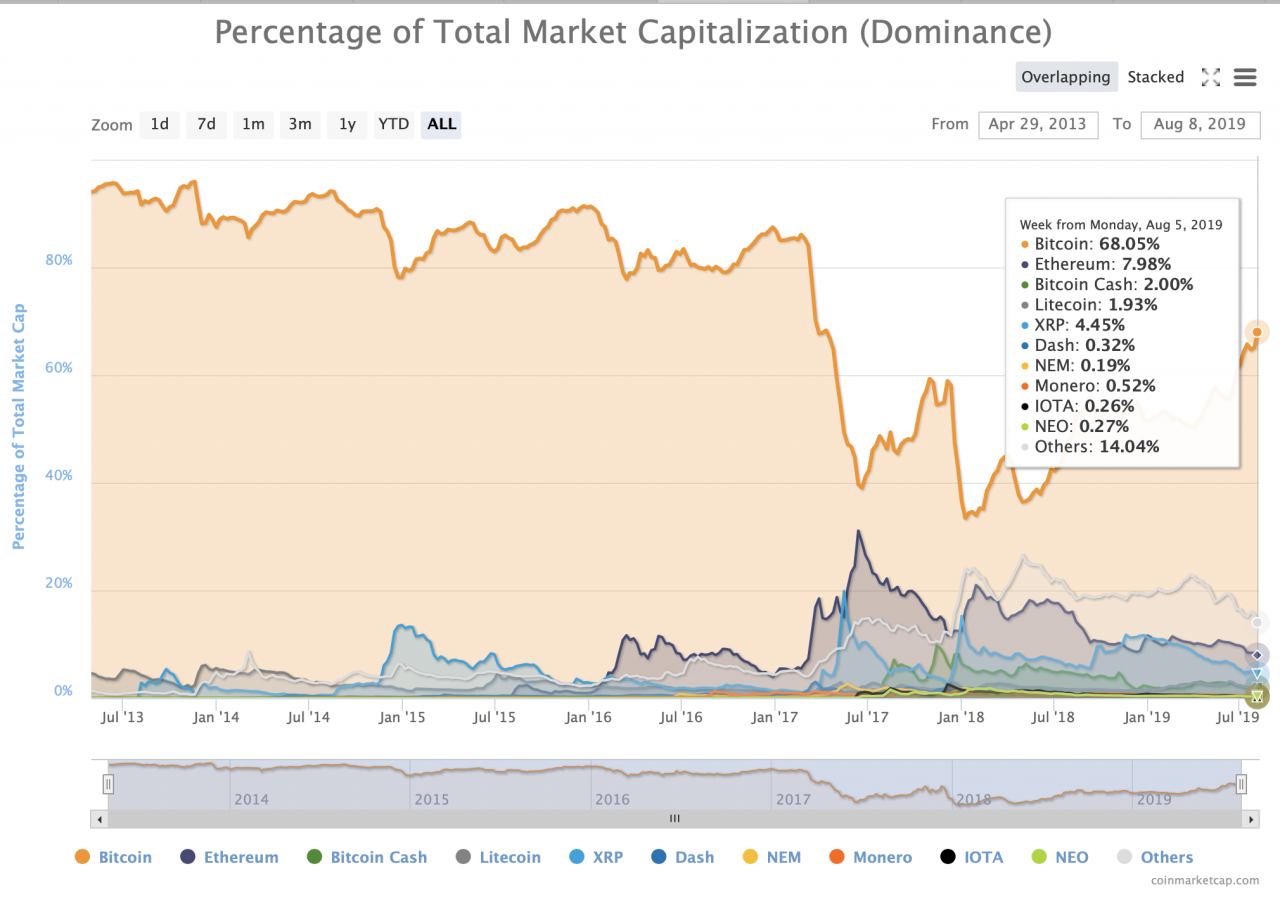Set zoom range to 1d
Viewport: 1280px width, 897px height.
(x=160, y=124)
